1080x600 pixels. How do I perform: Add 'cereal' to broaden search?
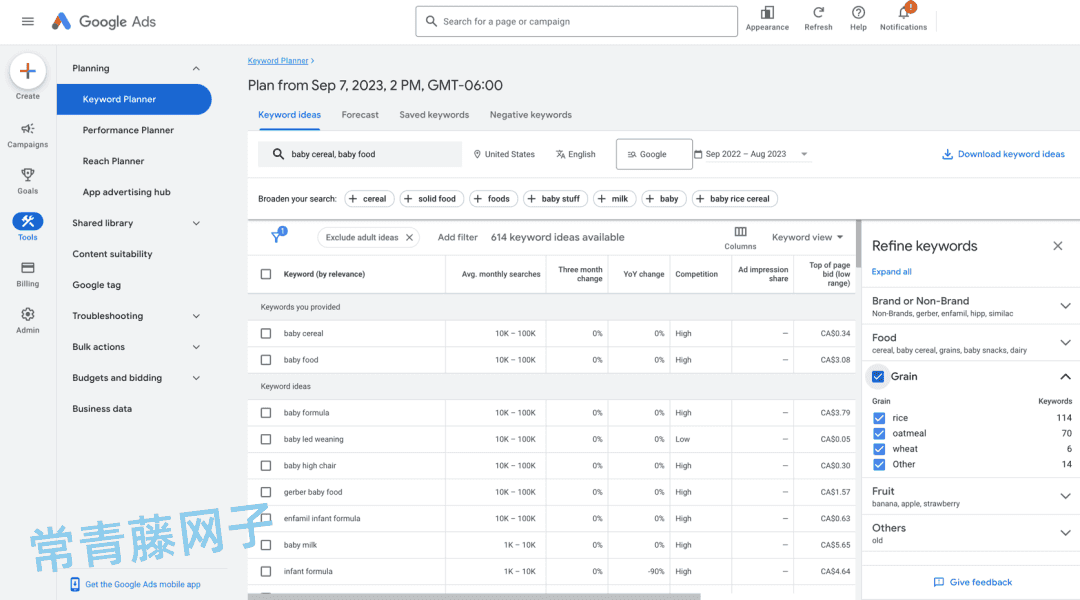[369, 199]
